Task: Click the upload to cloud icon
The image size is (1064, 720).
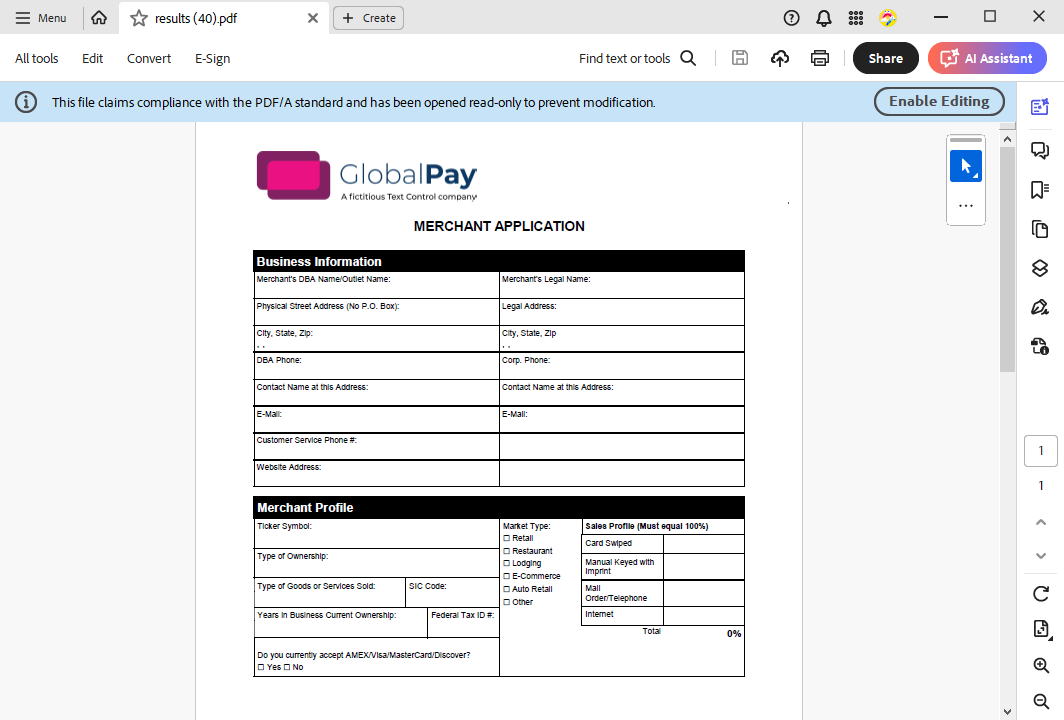Action: [x=780, y=58]
